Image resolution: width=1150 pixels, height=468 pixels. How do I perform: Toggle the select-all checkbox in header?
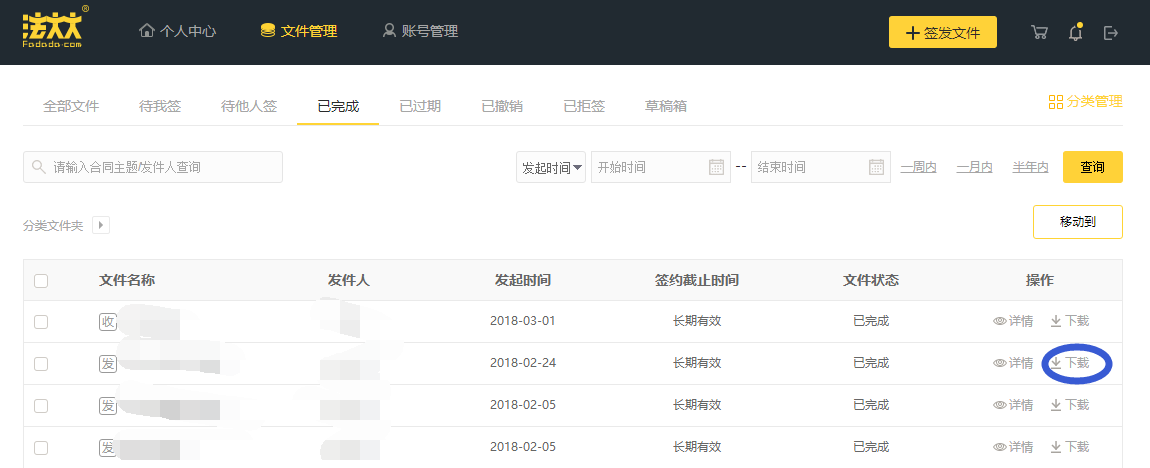point(41,280)
